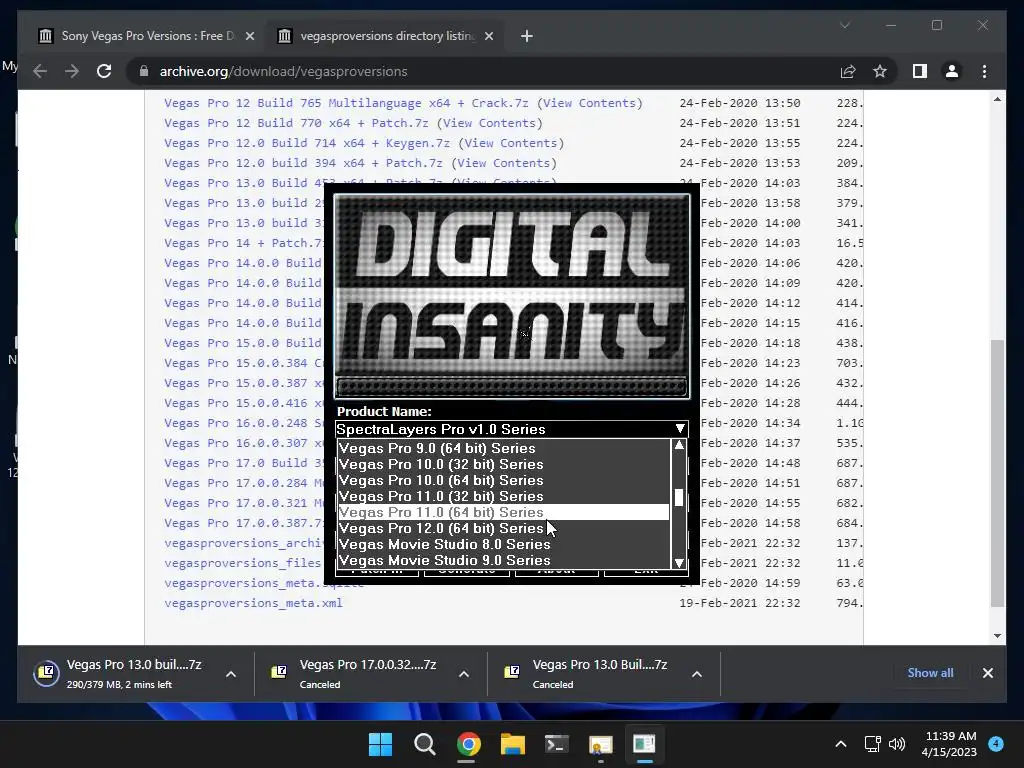The image size is (1024, 768).
Task: Open the Windows Start menu
Action: tap(380, 744)
